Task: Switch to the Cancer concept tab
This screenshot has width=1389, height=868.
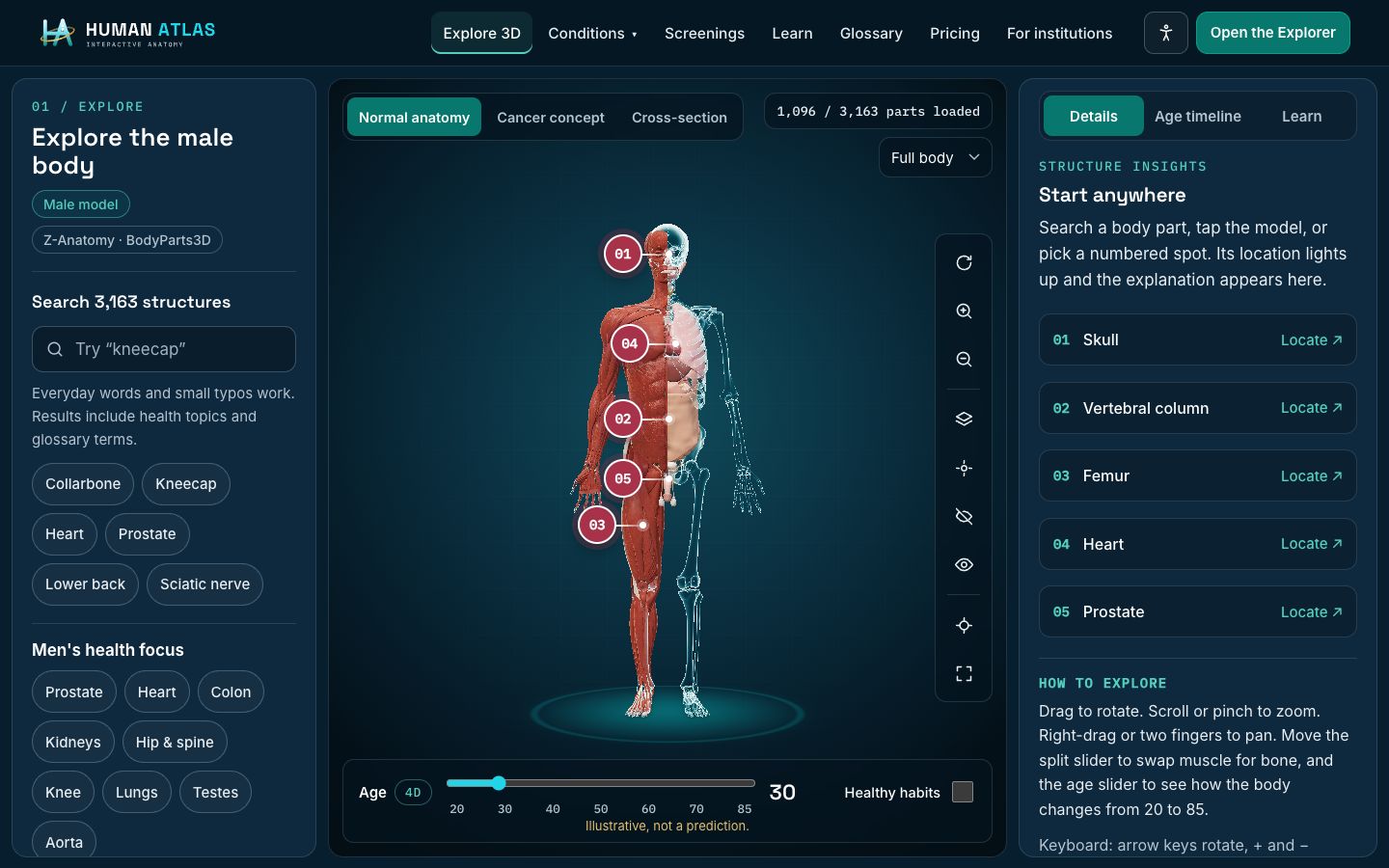Action: [x=551, y=117]
